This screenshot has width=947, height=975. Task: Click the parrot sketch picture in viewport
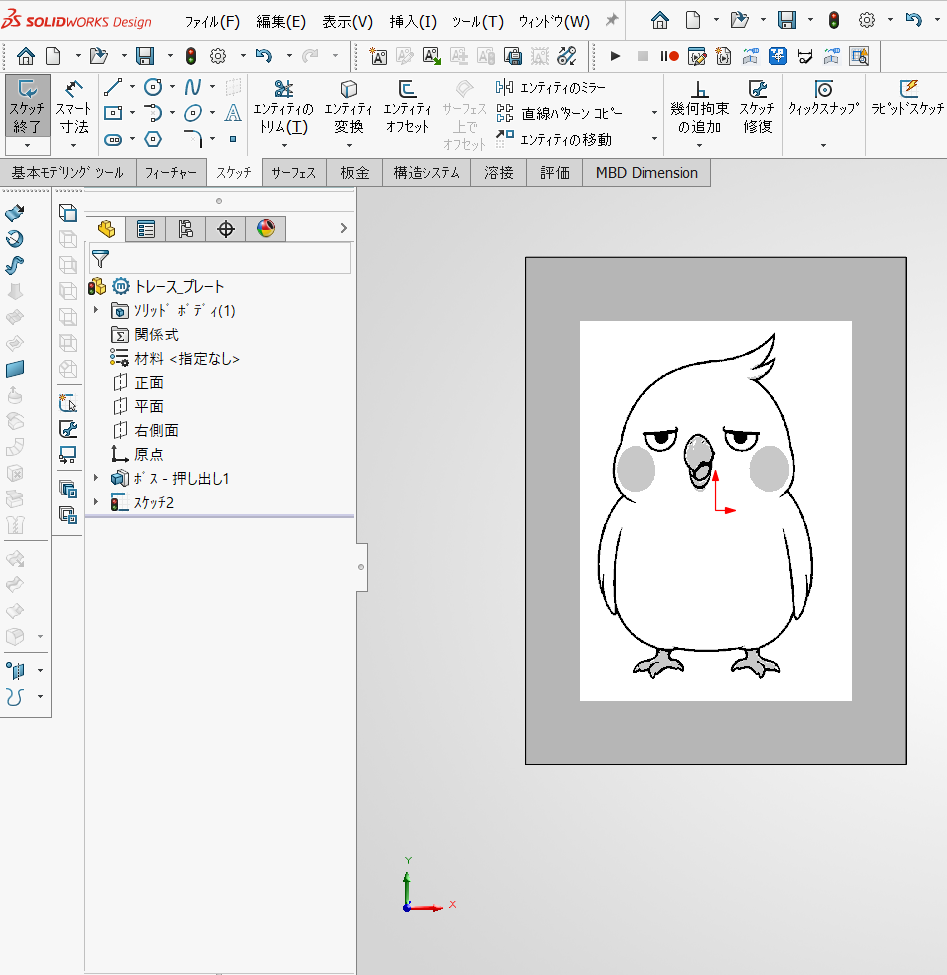tap(716, 511)
